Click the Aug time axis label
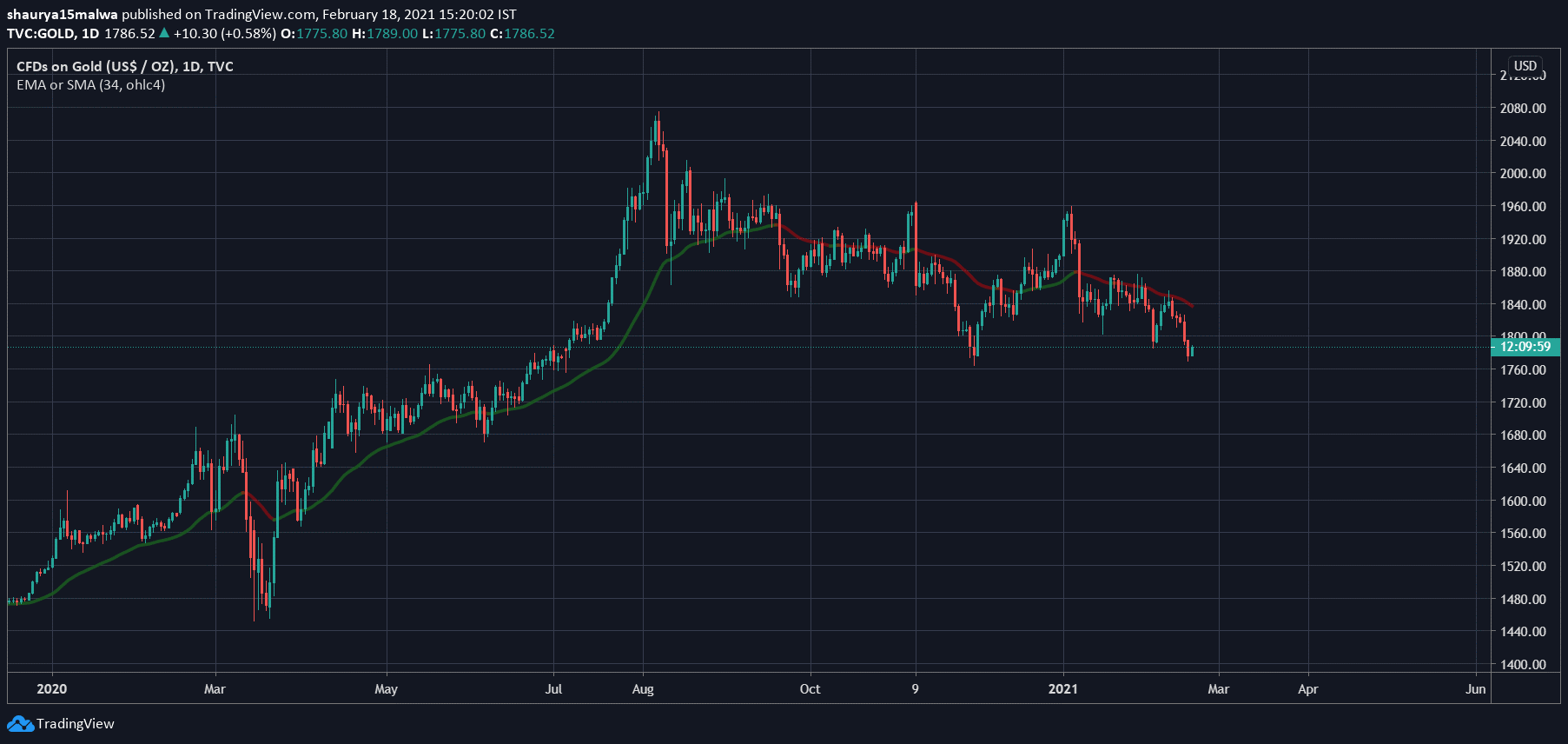 643,689
